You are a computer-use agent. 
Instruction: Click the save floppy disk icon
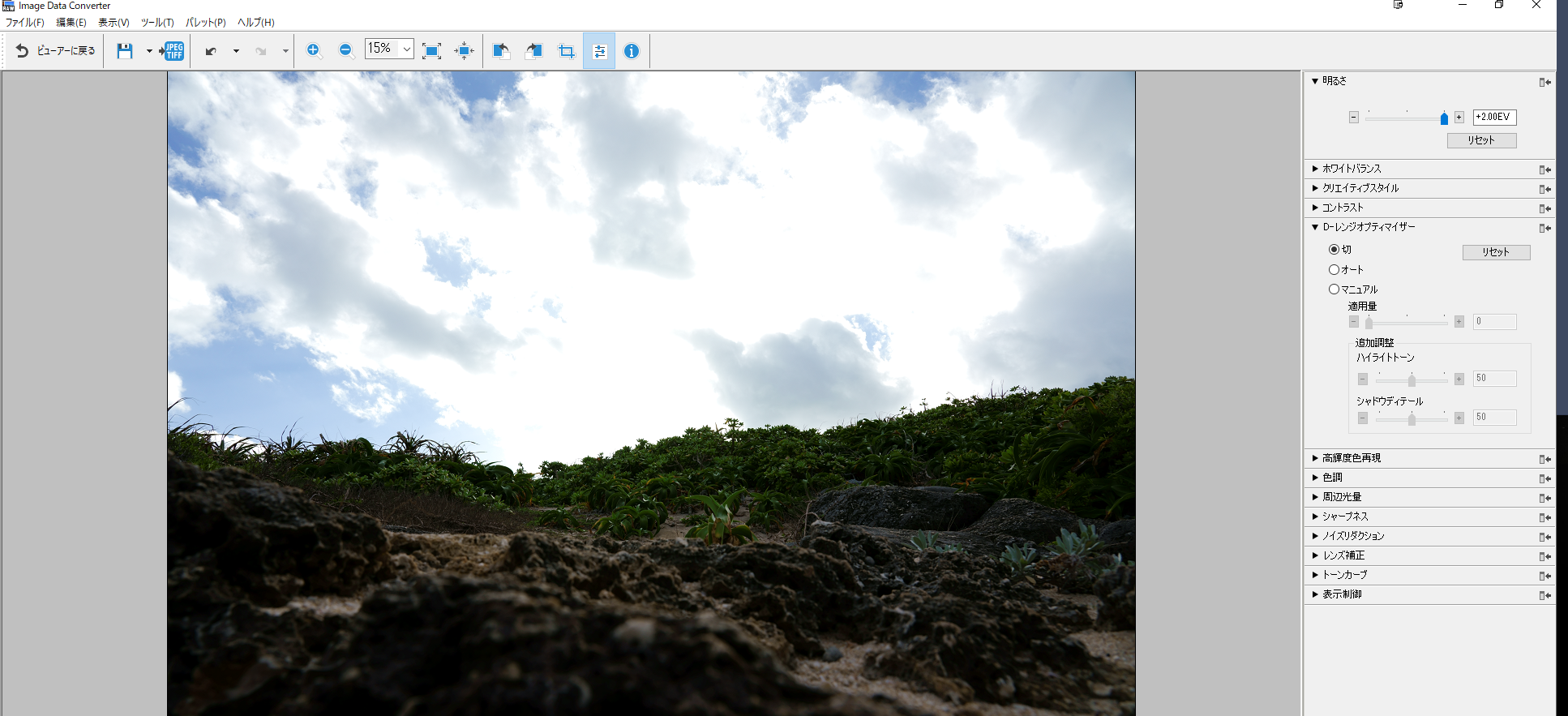tap(124, 51)
